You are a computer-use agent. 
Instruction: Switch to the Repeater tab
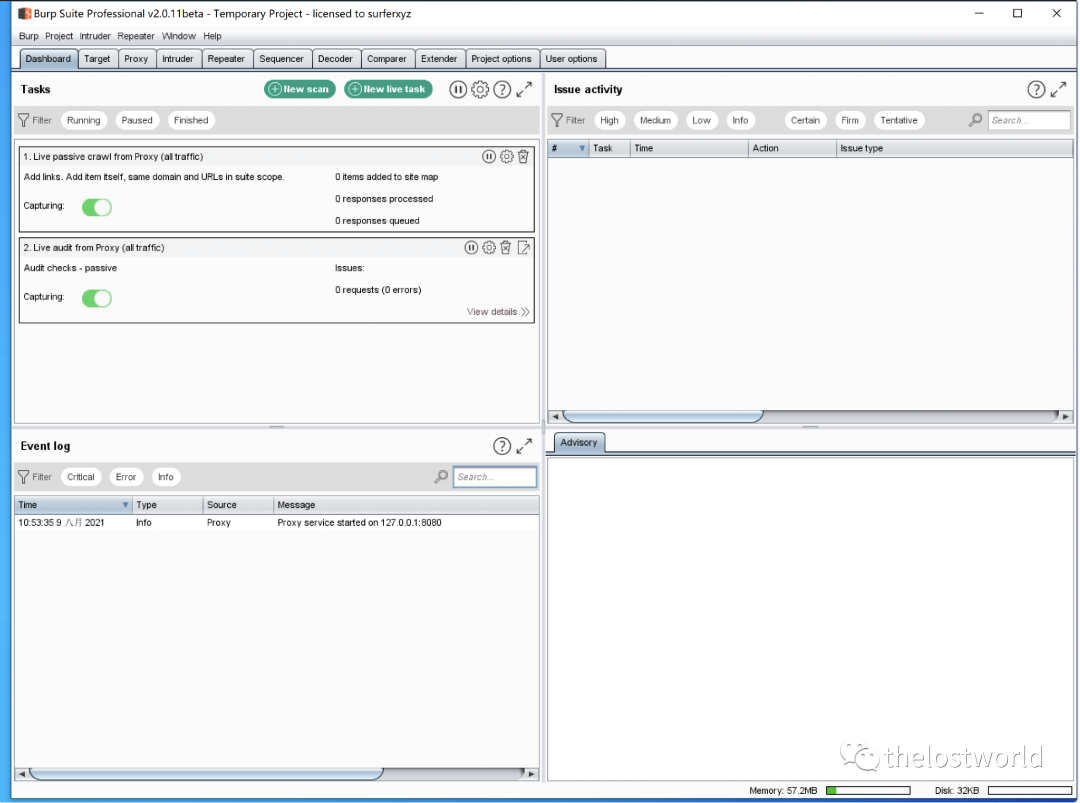tap(226, 59)
